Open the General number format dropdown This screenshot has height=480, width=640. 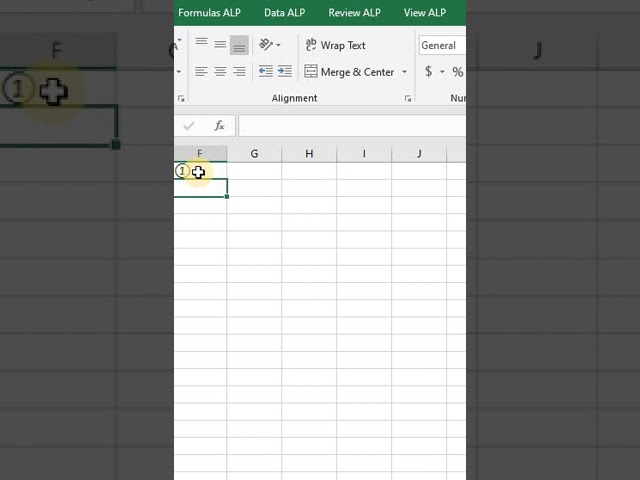tap(442, 45)
